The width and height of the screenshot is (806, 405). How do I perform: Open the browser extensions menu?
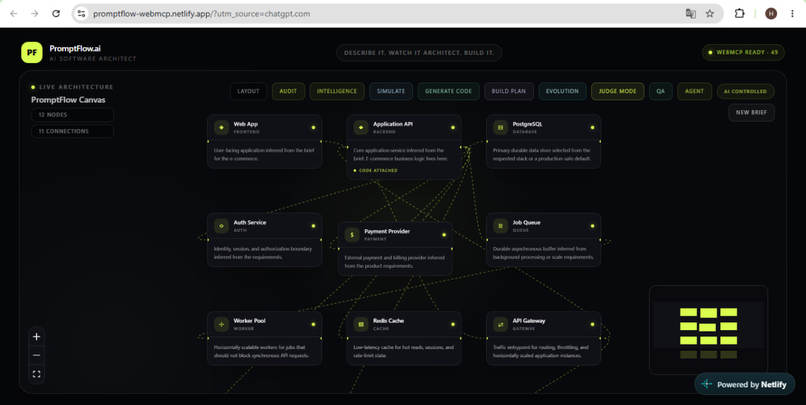(739, 14)
